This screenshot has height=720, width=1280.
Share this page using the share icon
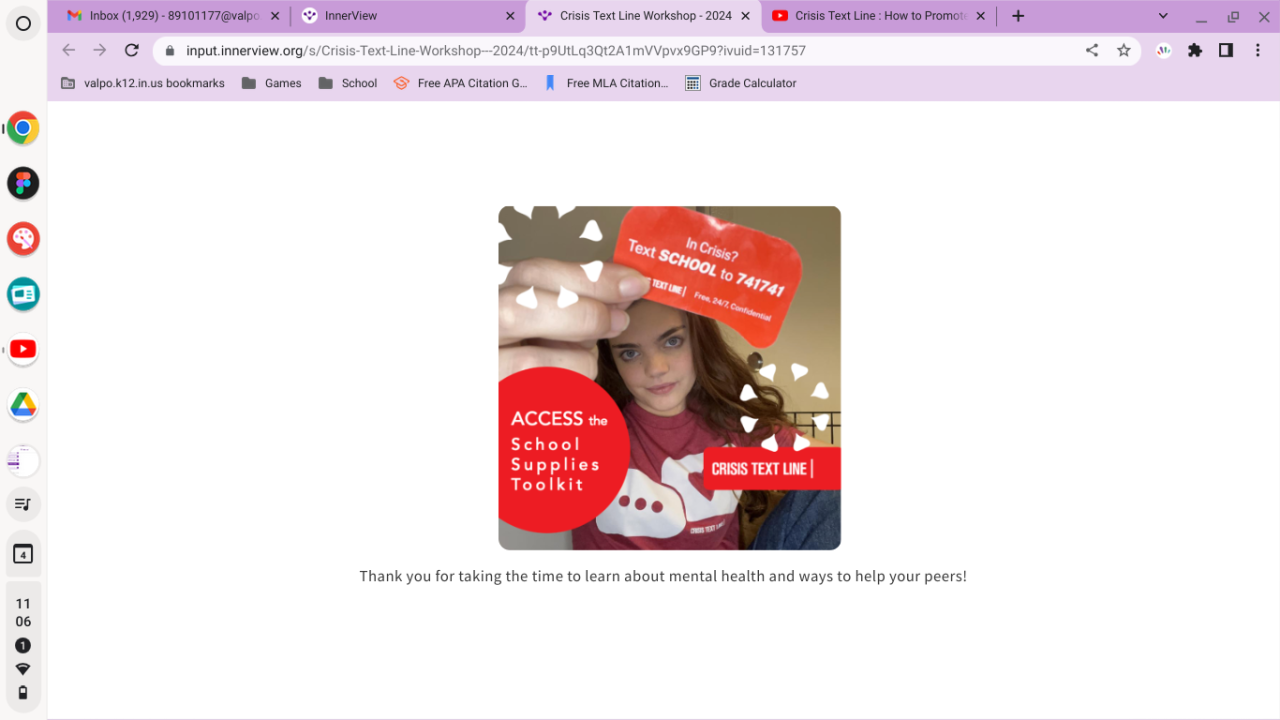point(1092,50)
